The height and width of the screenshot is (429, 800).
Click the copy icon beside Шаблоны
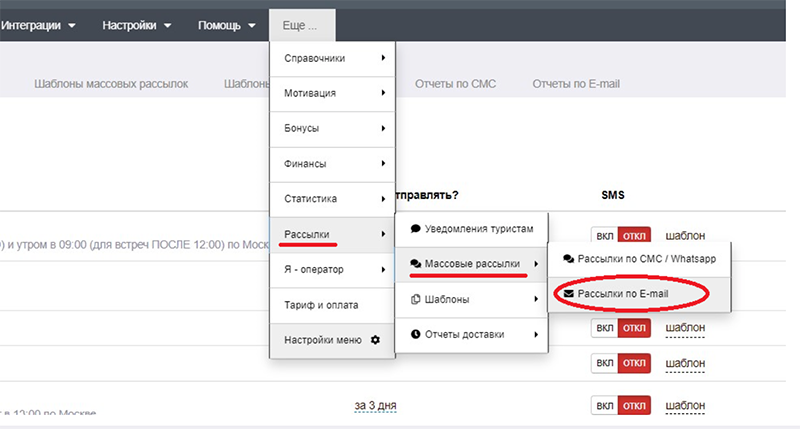coord(415,299)
